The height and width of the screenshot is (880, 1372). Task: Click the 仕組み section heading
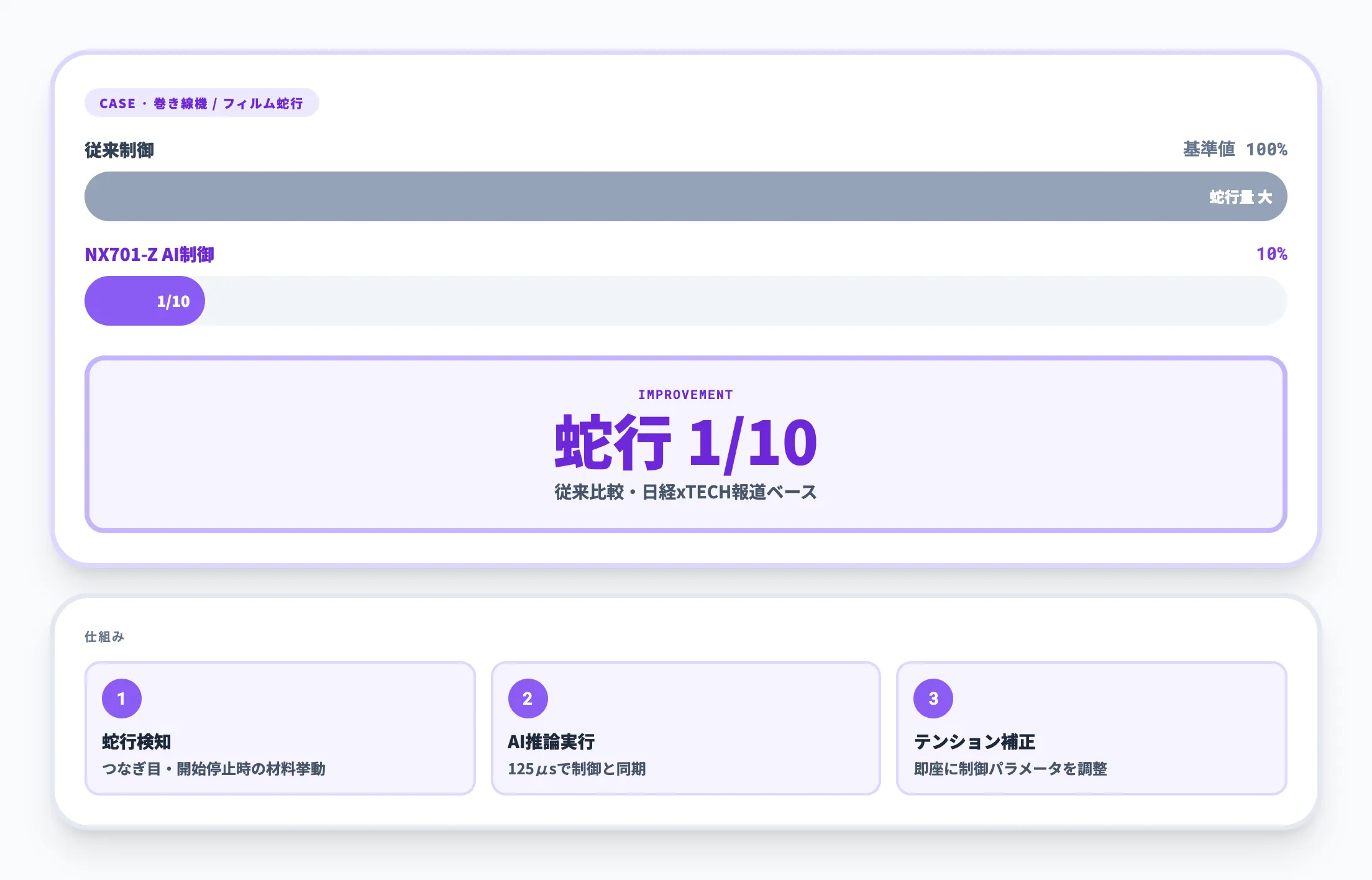pos(104,636)
